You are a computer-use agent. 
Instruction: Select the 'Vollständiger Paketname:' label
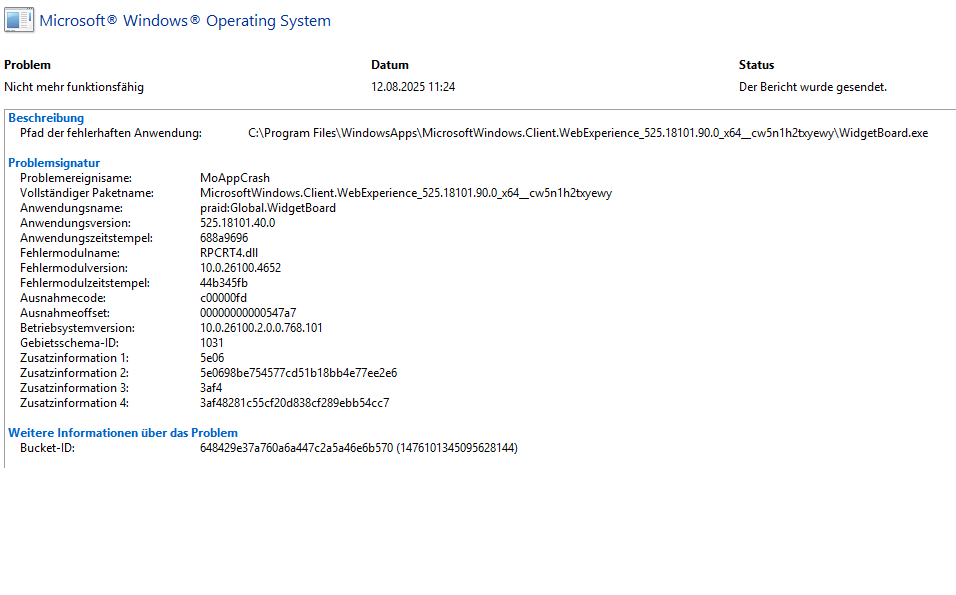click(87, 193)
